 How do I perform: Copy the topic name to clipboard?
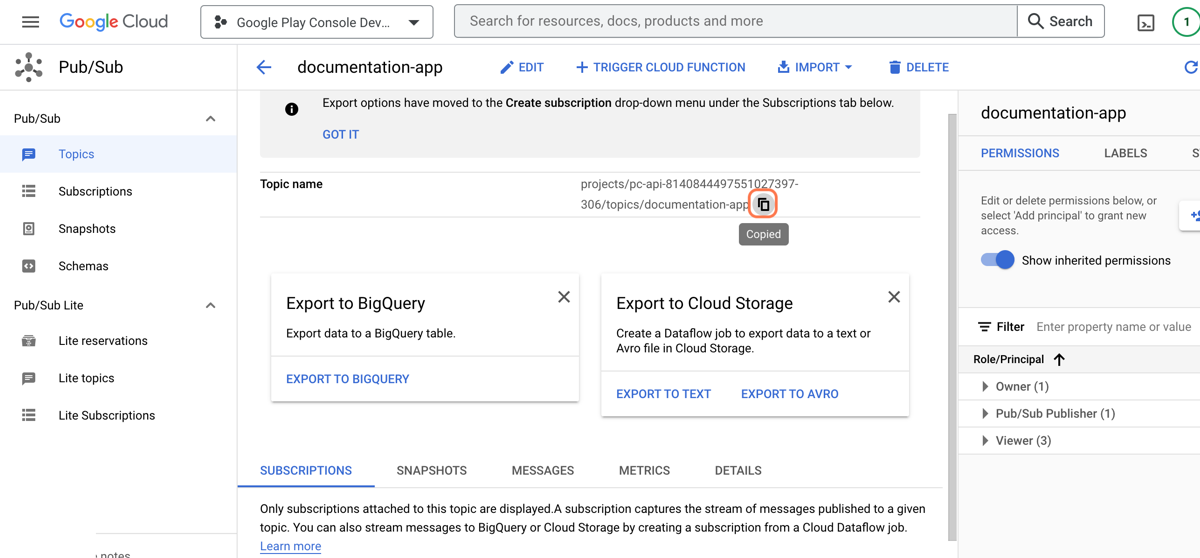(763, 204)
